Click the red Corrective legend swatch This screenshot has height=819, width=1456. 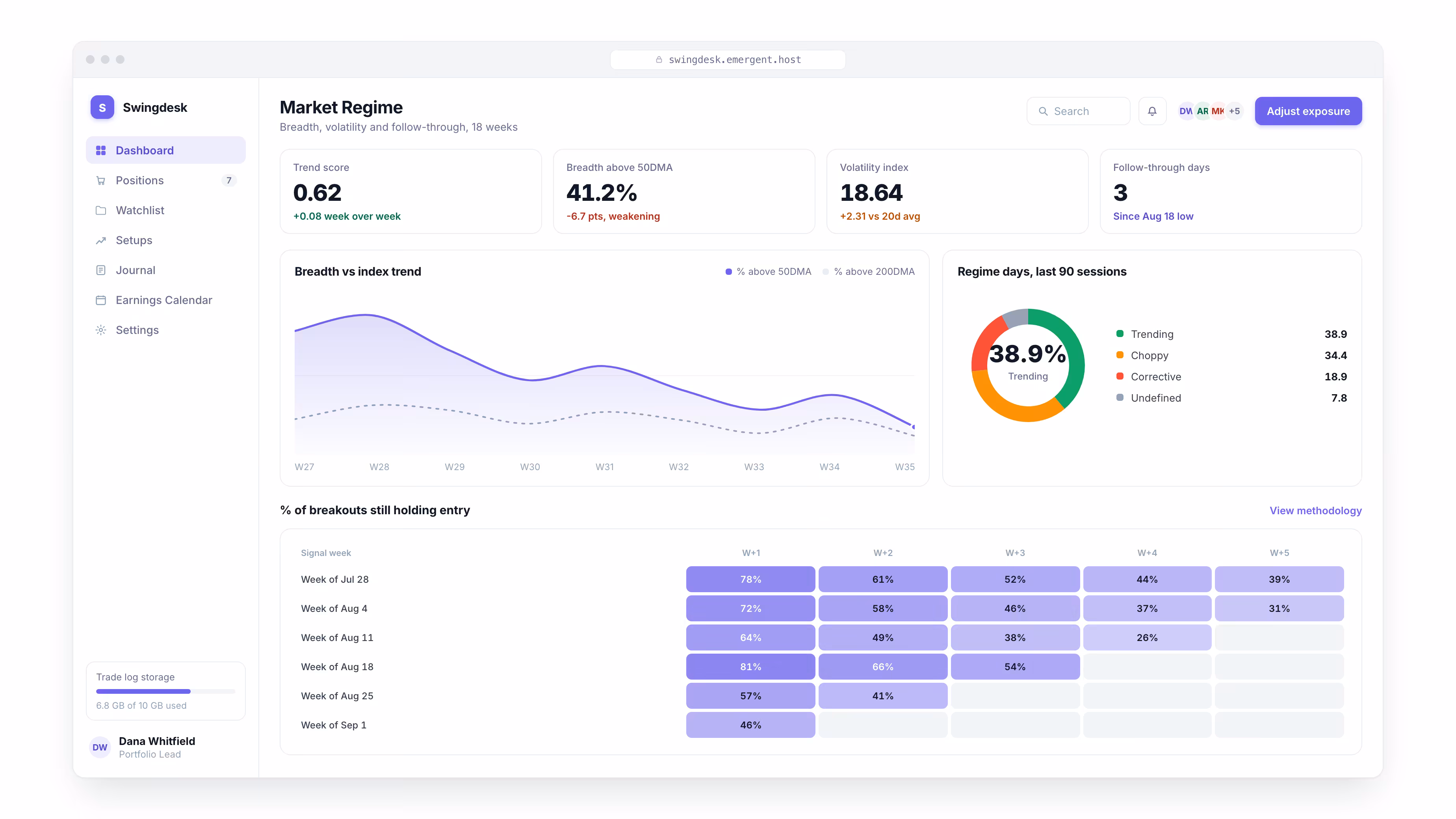point(1120,376)
